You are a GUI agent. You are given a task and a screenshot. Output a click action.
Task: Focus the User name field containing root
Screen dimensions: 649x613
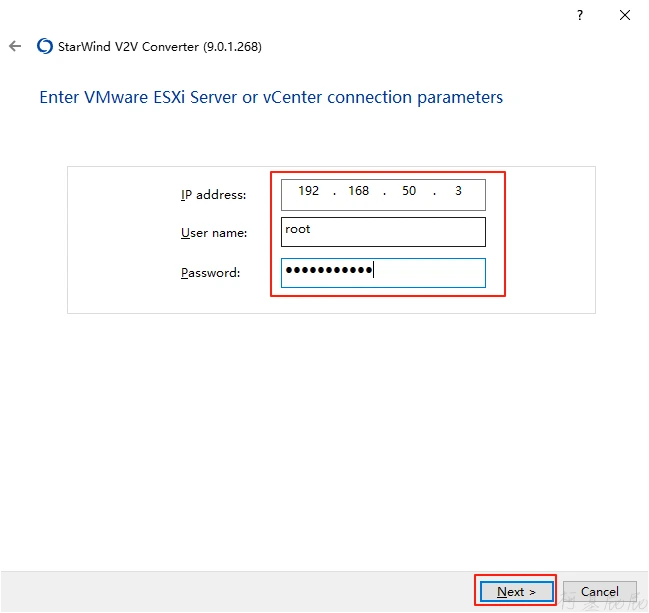383,231
